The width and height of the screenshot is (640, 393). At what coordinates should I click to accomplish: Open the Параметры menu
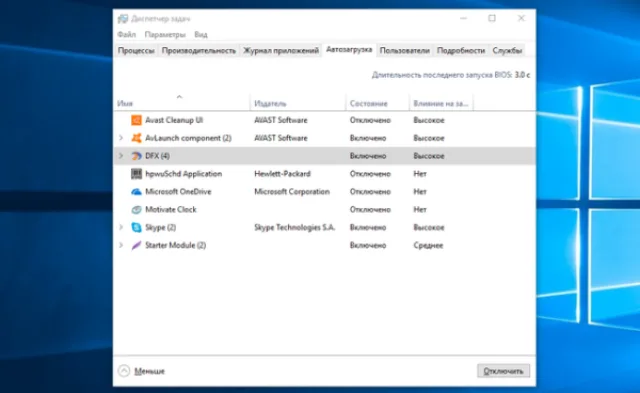[165, 35]
